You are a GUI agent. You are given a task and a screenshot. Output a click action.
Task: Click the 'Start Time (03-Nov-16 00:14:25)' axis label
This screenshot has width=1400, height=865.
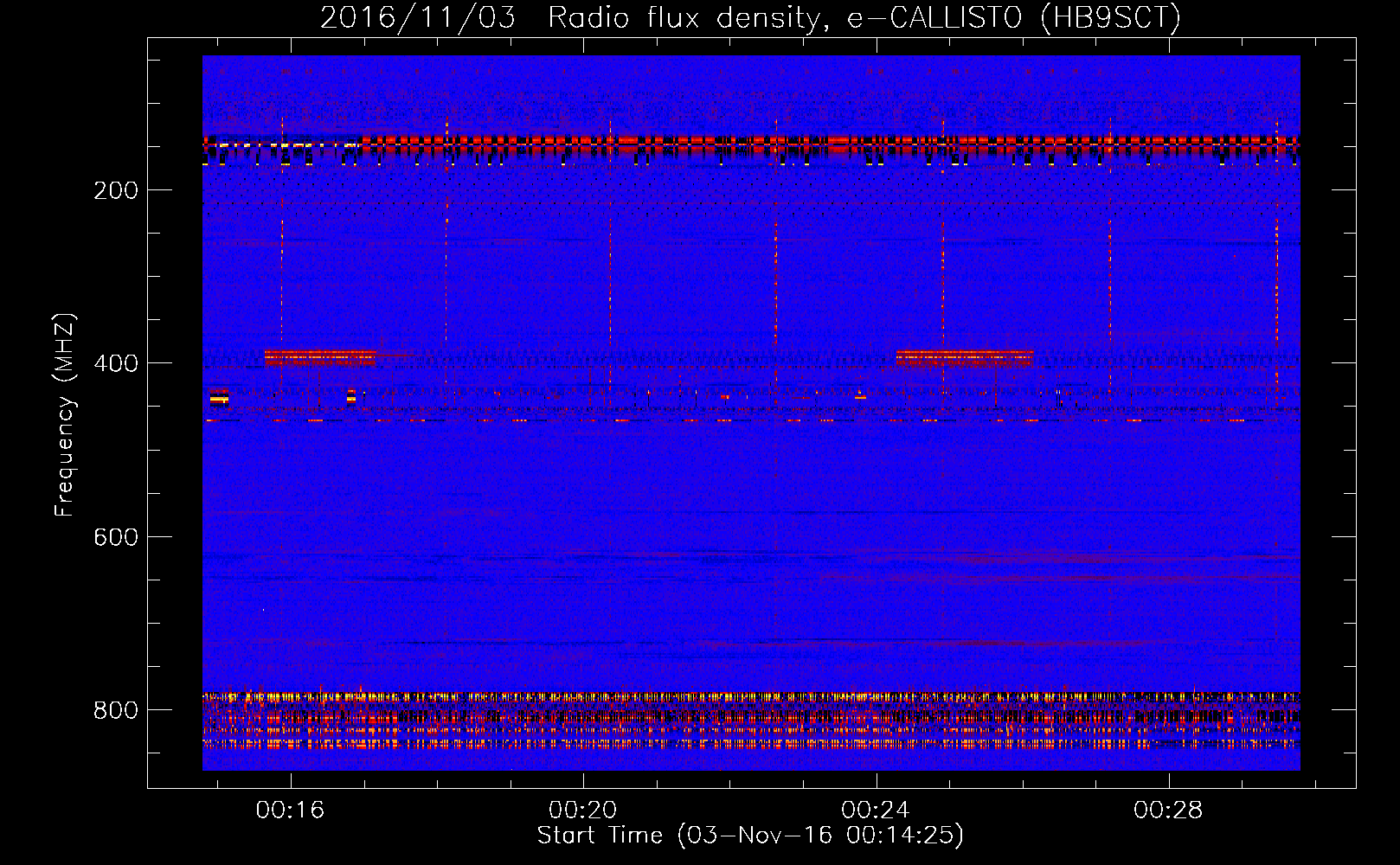click(750, 836)
